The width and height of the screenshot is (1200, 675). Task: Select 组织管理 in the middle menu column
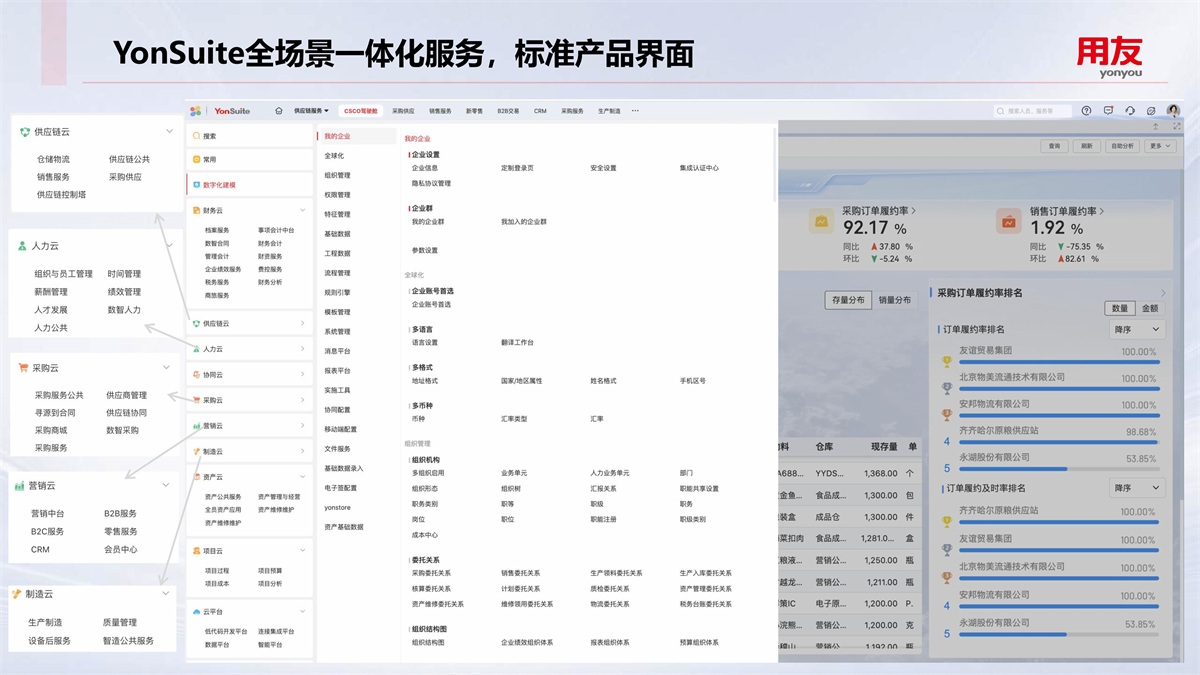tap(337, 175)
